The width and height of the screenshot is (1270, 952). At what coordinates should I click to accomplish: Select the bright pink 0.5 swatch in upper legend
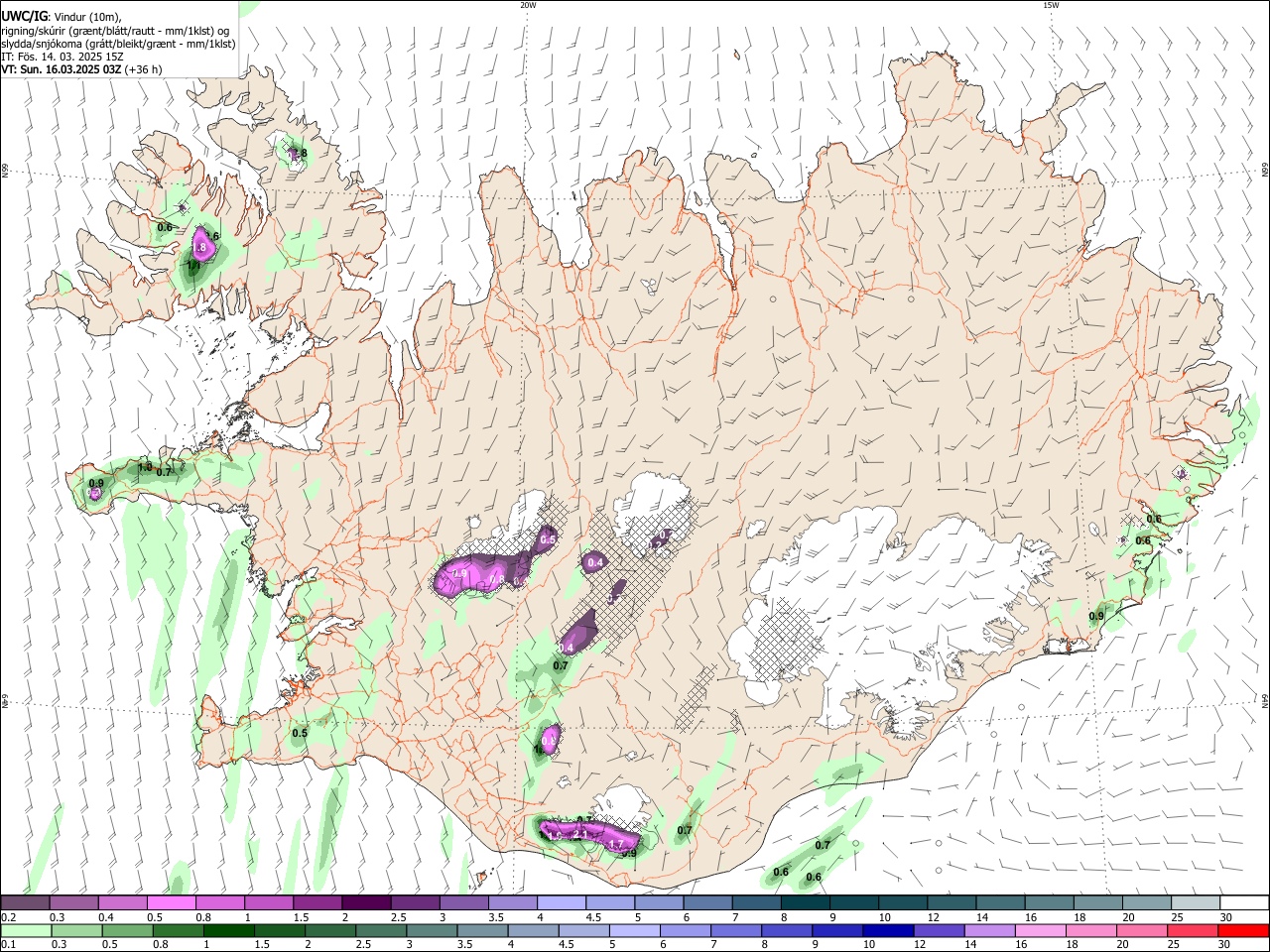coord(171,902)
